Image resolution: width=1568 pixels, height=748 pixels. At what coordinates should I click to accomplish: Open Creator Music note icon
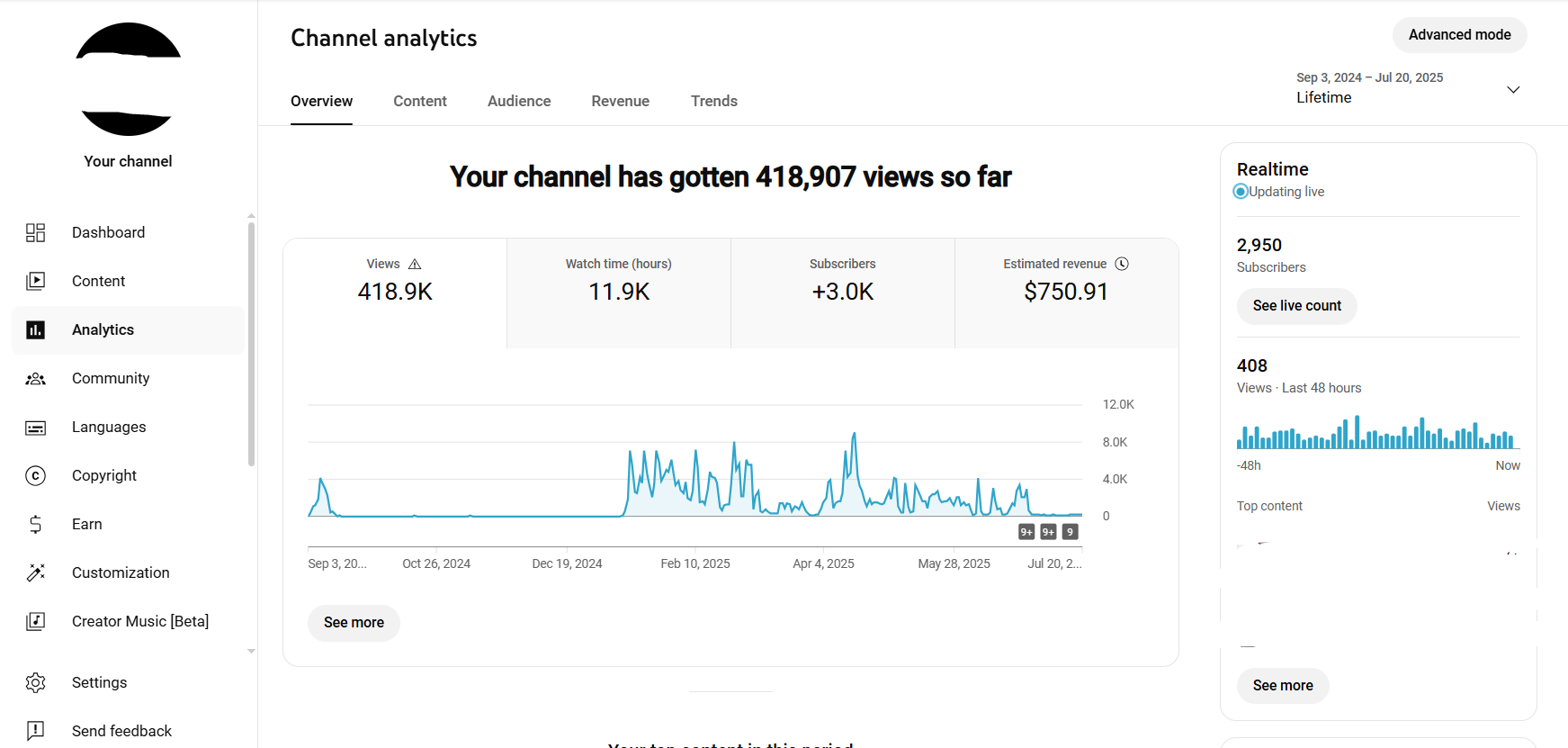pyautogui.click(x=35, y=622)
